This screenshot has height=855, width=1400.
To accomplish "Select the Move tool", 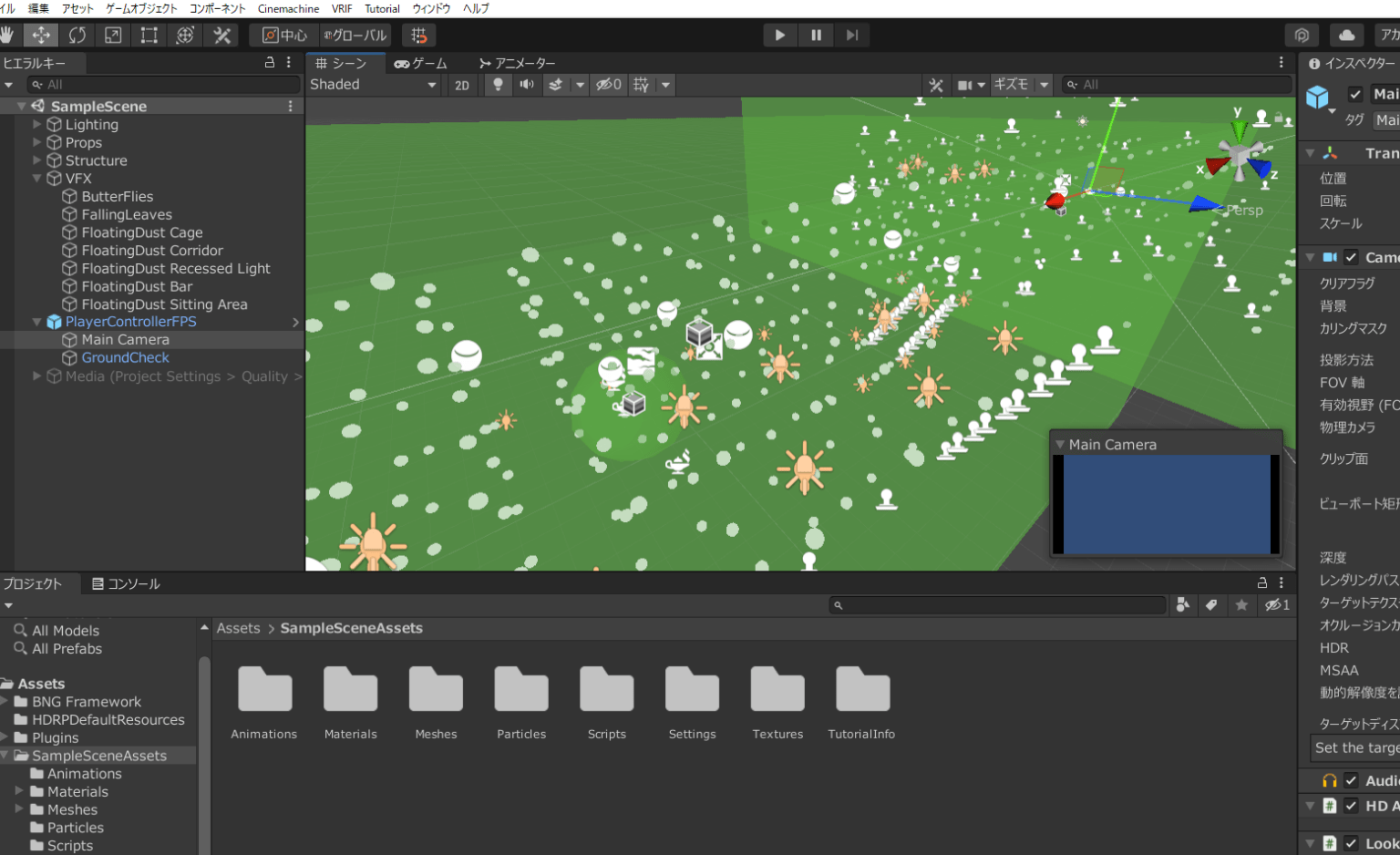I will tap(40, 35).
